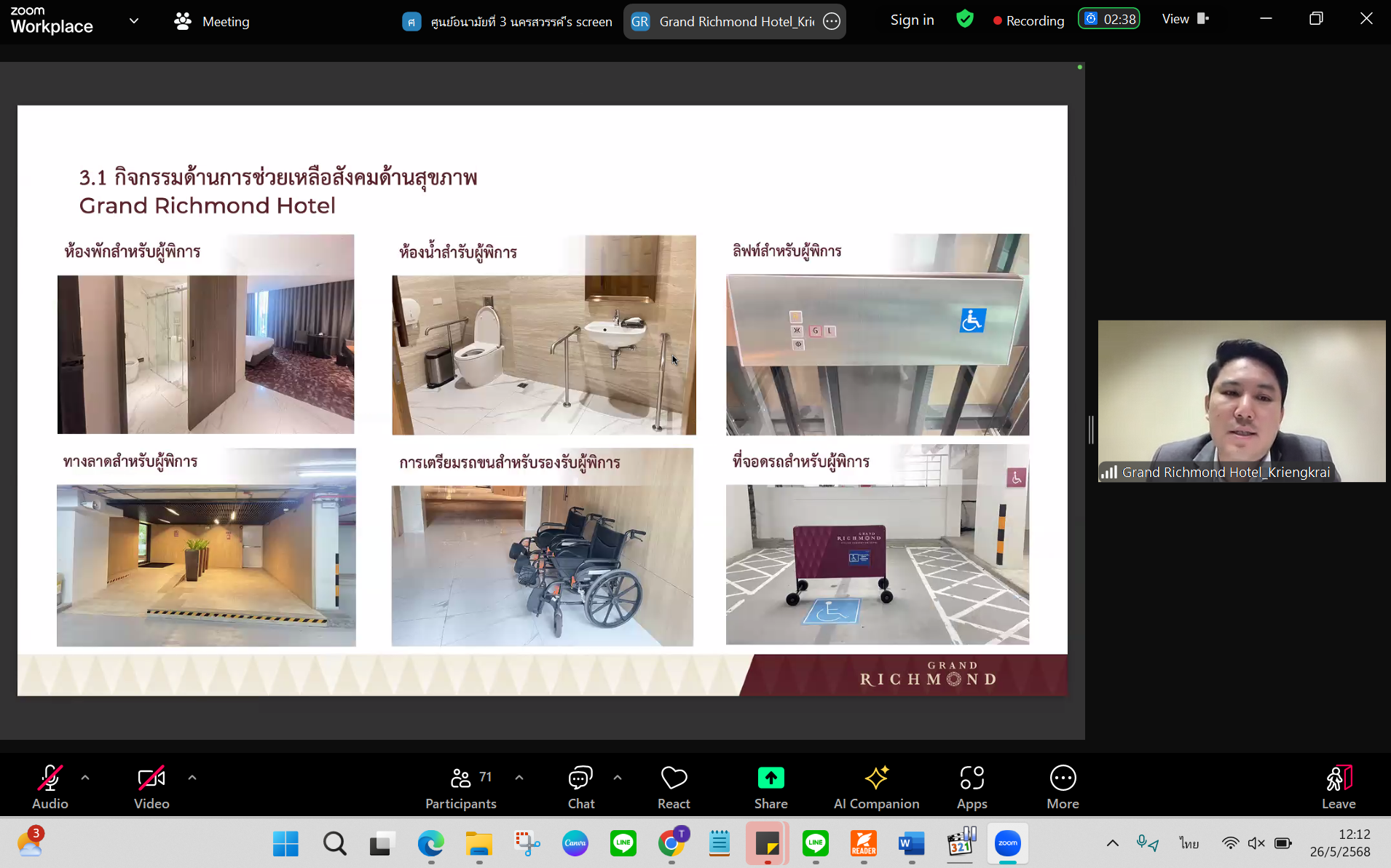
Task: Open Canva from the taskbar
Action: 575,844
